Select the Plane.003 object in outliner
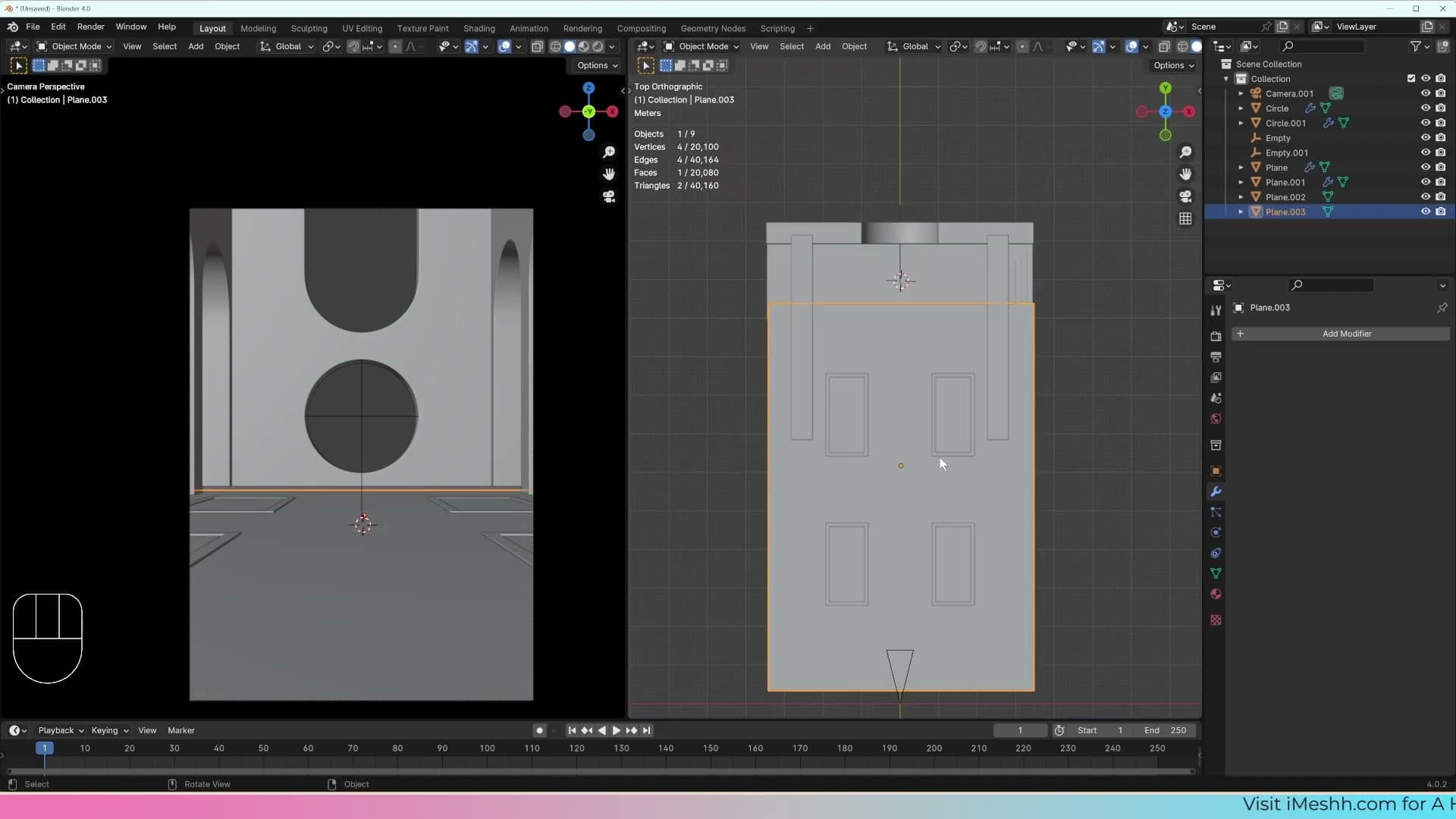 pyautogui.click(x=1285, y=212)
